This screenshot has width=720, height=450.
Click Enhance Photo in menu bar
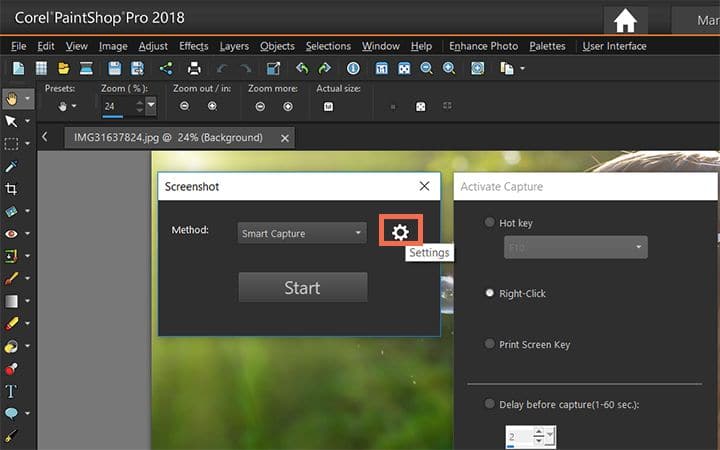[484, 46]
